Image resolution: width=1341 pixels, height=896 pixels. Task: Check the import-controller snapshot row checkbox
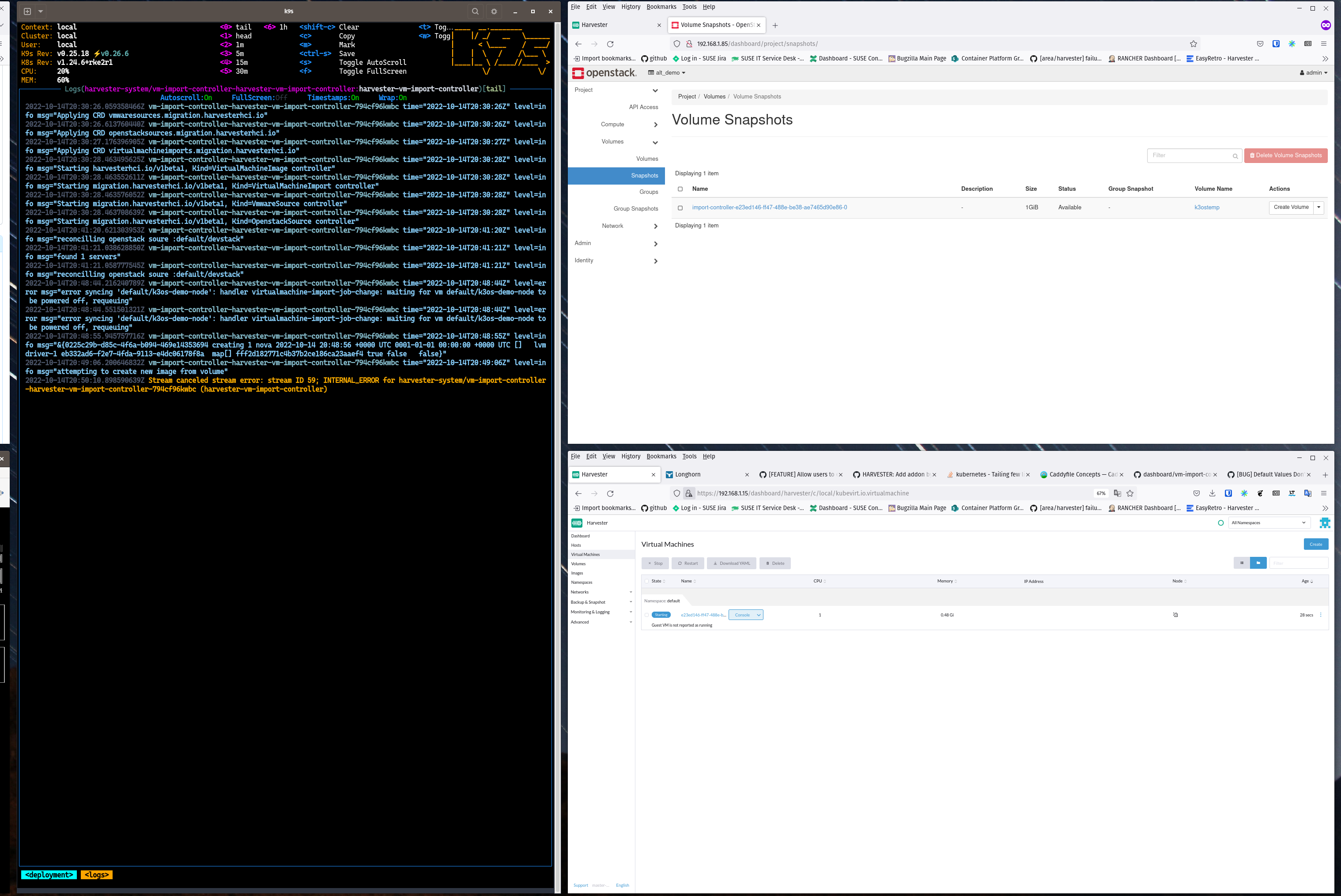680,208
